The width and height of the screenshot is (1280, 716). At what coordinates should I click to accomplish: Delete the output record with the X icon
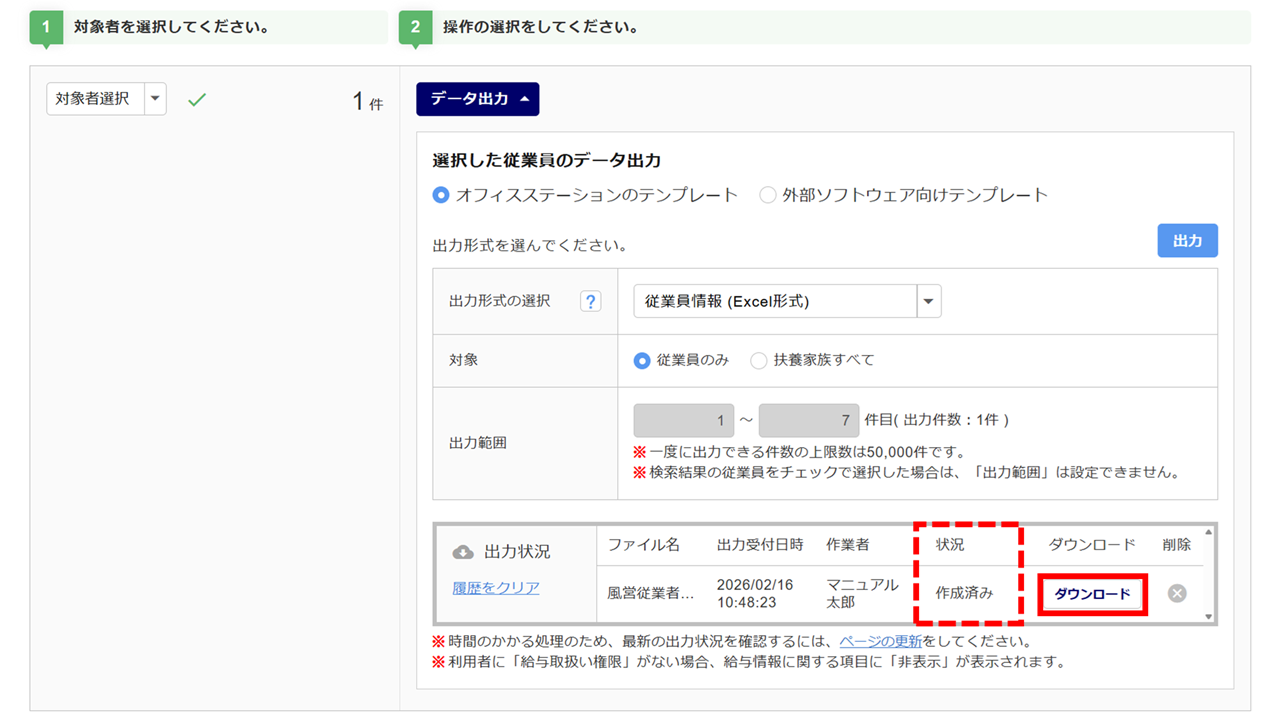(1177, 593)
